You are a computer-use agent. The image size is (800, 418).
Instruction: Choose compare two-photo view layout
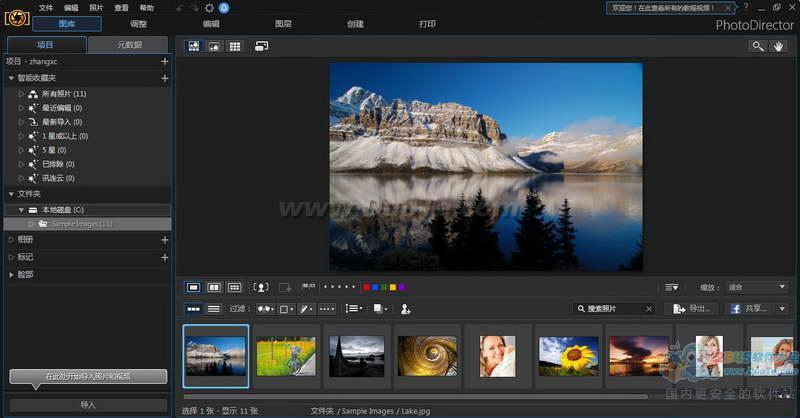coord(214,287)
